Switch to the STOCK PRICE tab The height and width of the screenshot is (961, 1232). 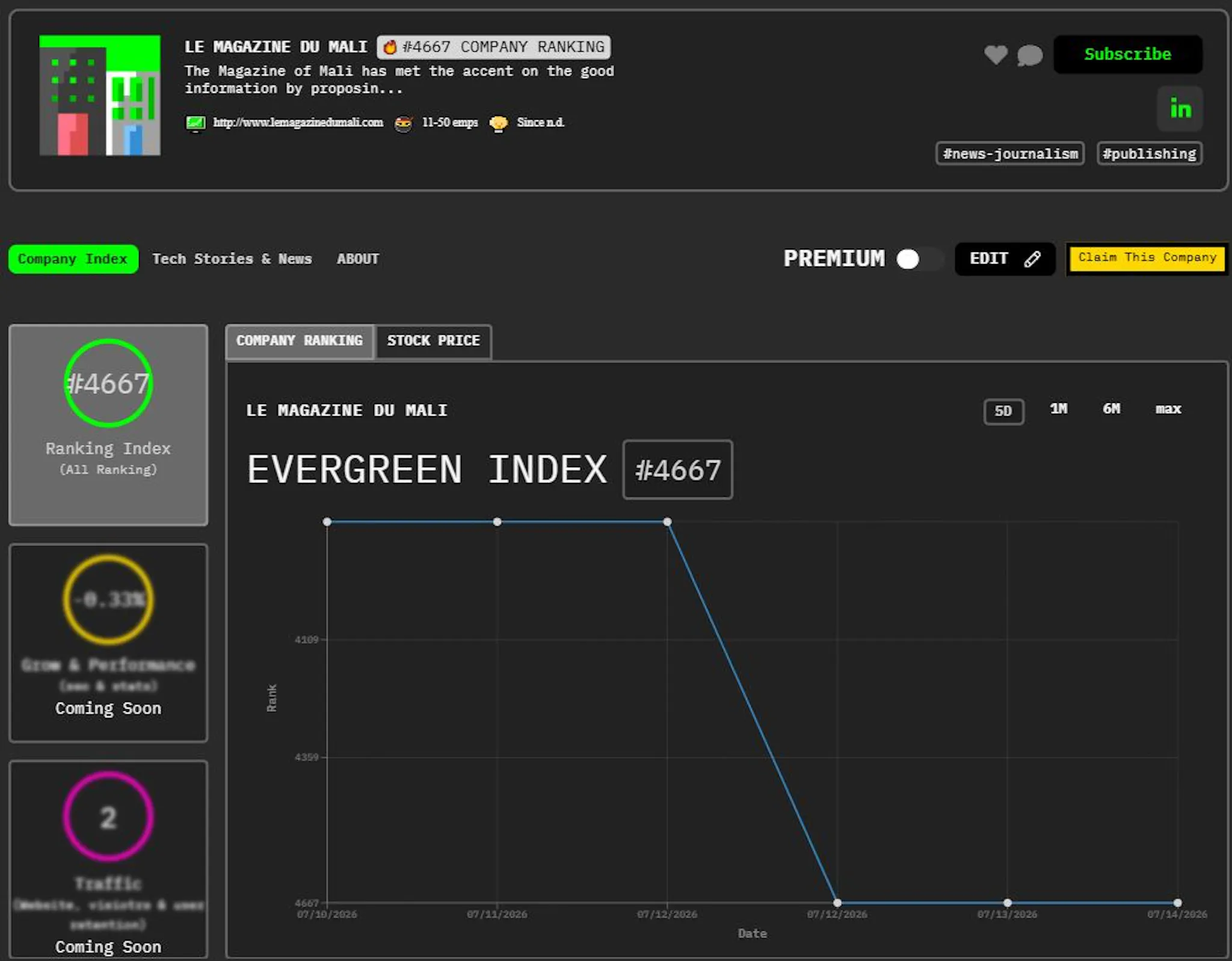[x=434, y=341]
